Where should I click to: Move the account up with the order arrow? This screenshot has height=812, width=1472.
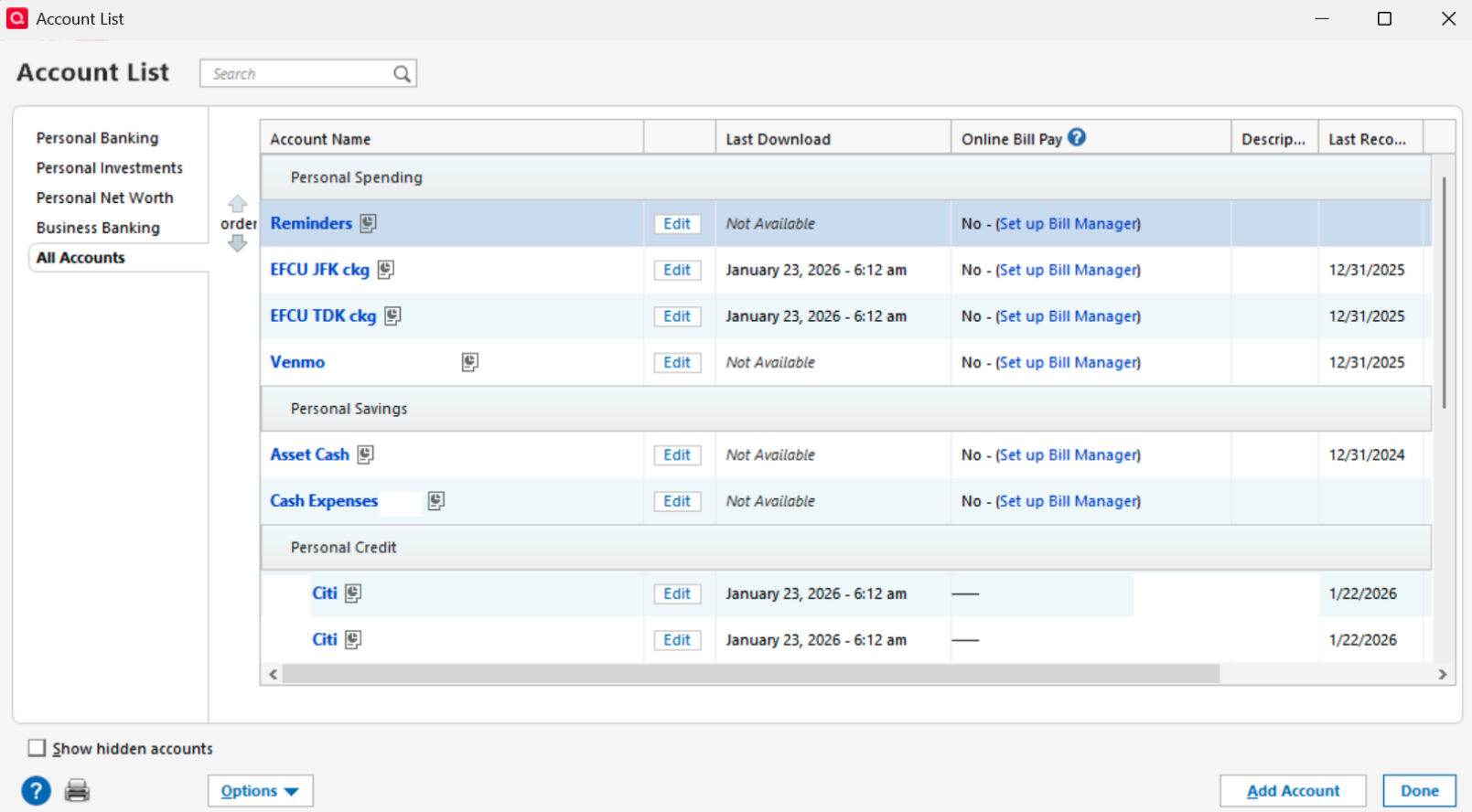238,203
